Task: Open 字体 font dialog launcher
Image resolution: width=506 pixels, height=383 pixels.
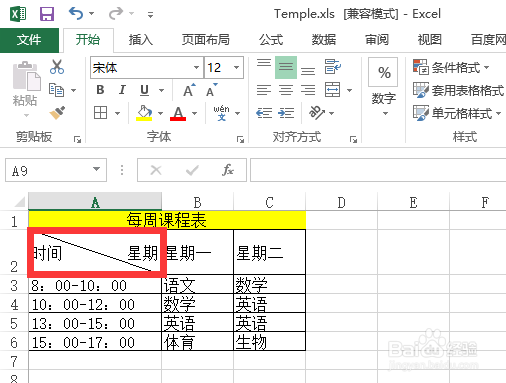Action: 240,140
